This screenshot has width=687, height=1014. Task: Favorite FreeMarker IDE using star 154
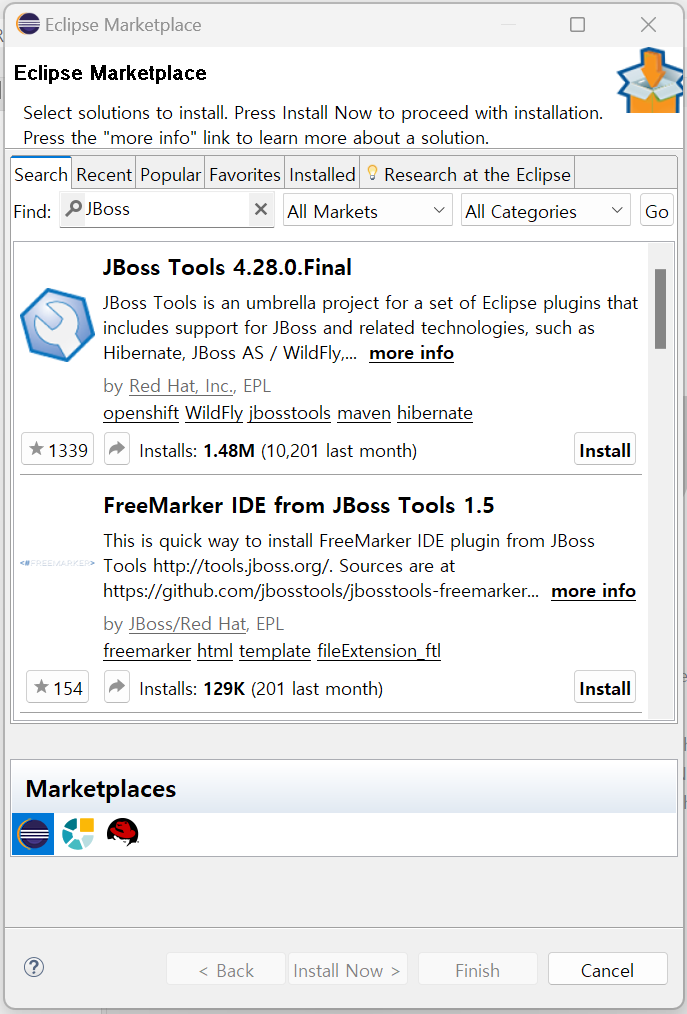58,687
